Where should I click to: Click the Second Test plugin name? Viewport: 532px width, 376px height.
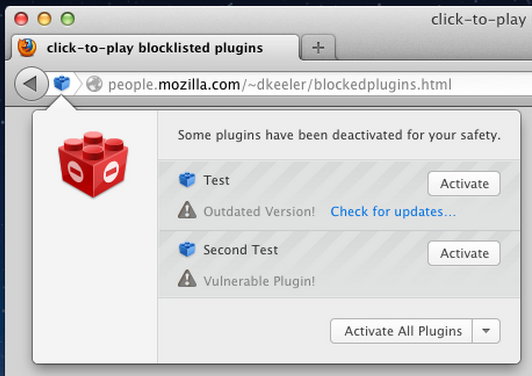[x=241, y=250]
